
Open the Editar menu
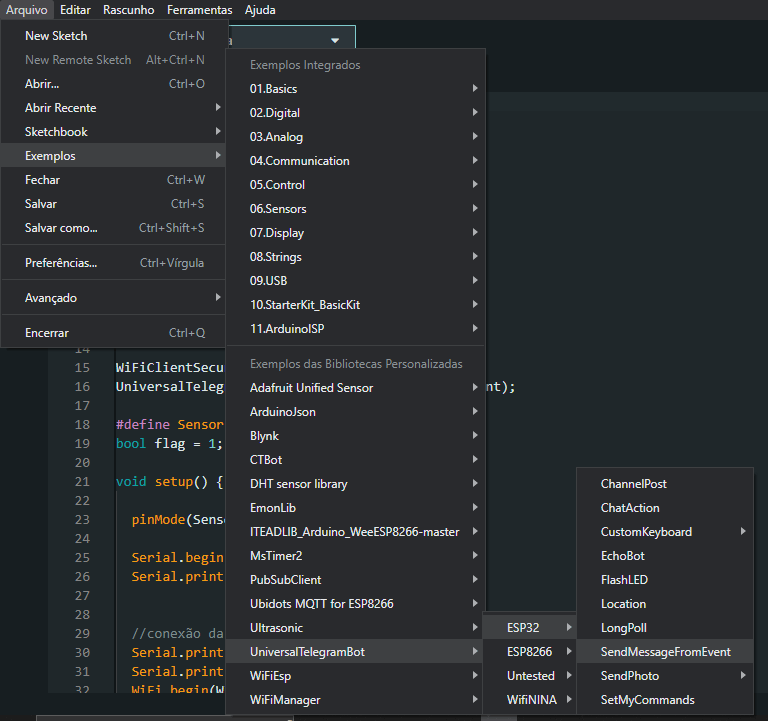(75, 10)
